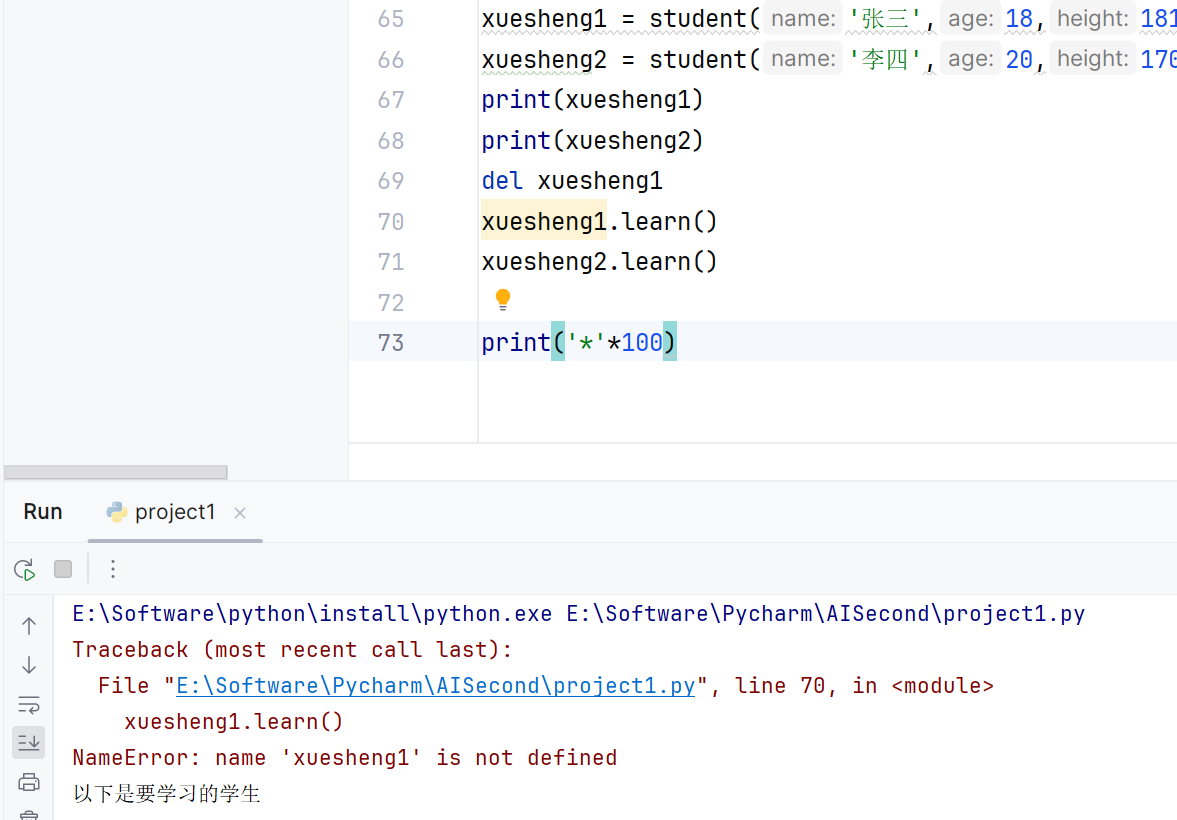Viewport: 1177px width, 820px height.
Task: Click the NameError message line
Action: [345, 758]
